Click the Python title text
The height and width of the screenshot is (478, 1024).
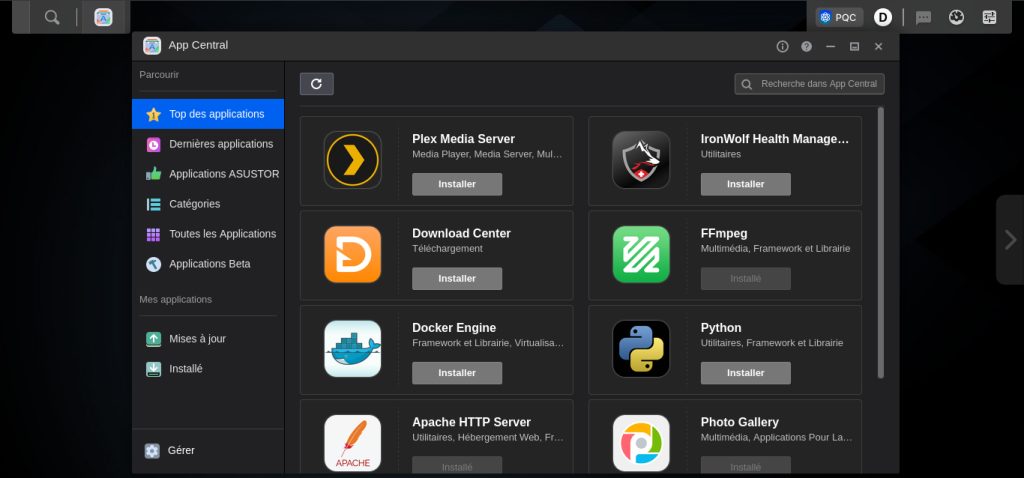click(x=721, y=328)
